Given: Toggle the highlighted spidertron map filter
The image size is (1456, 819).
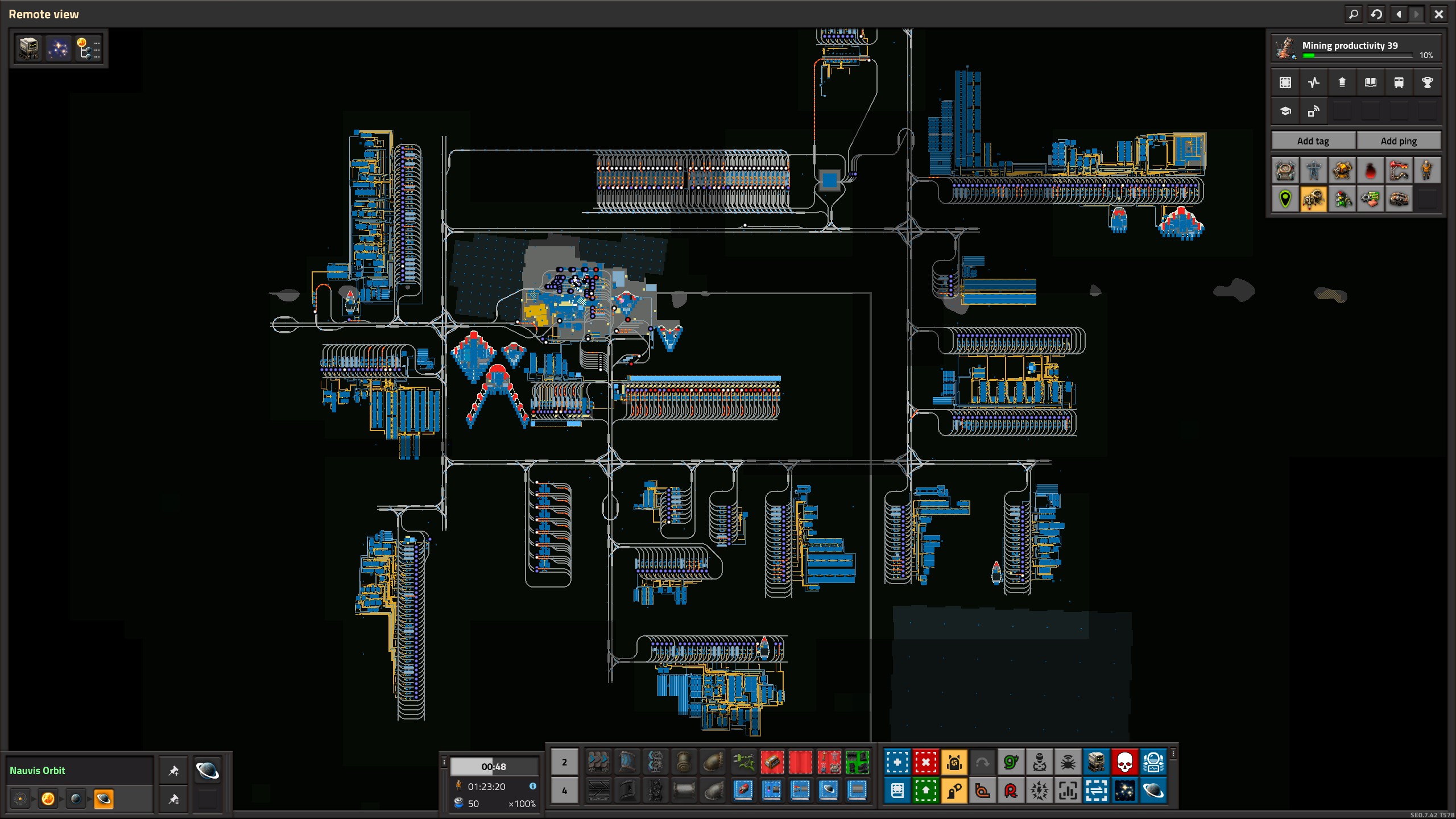Looking at the screenshot, I should pyautogui.click(x=1313, y=199).
